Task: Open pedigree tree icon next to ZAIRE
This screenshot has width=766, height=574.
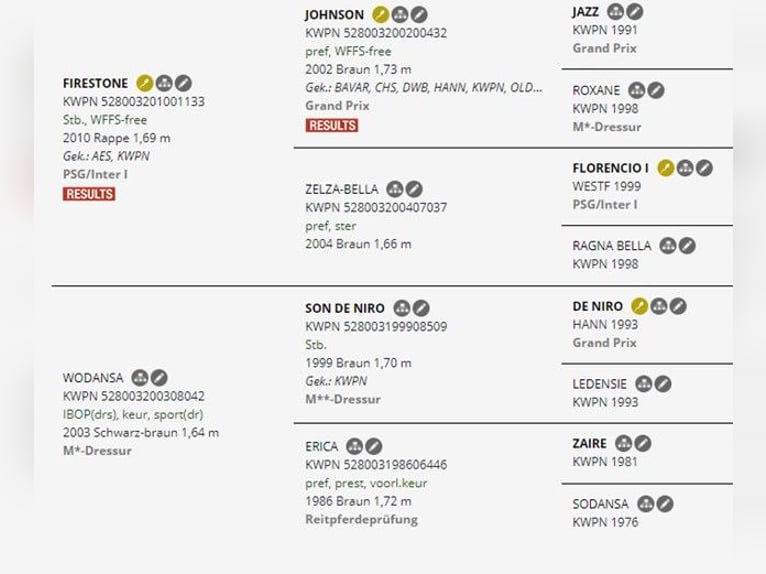Action: 623,444
